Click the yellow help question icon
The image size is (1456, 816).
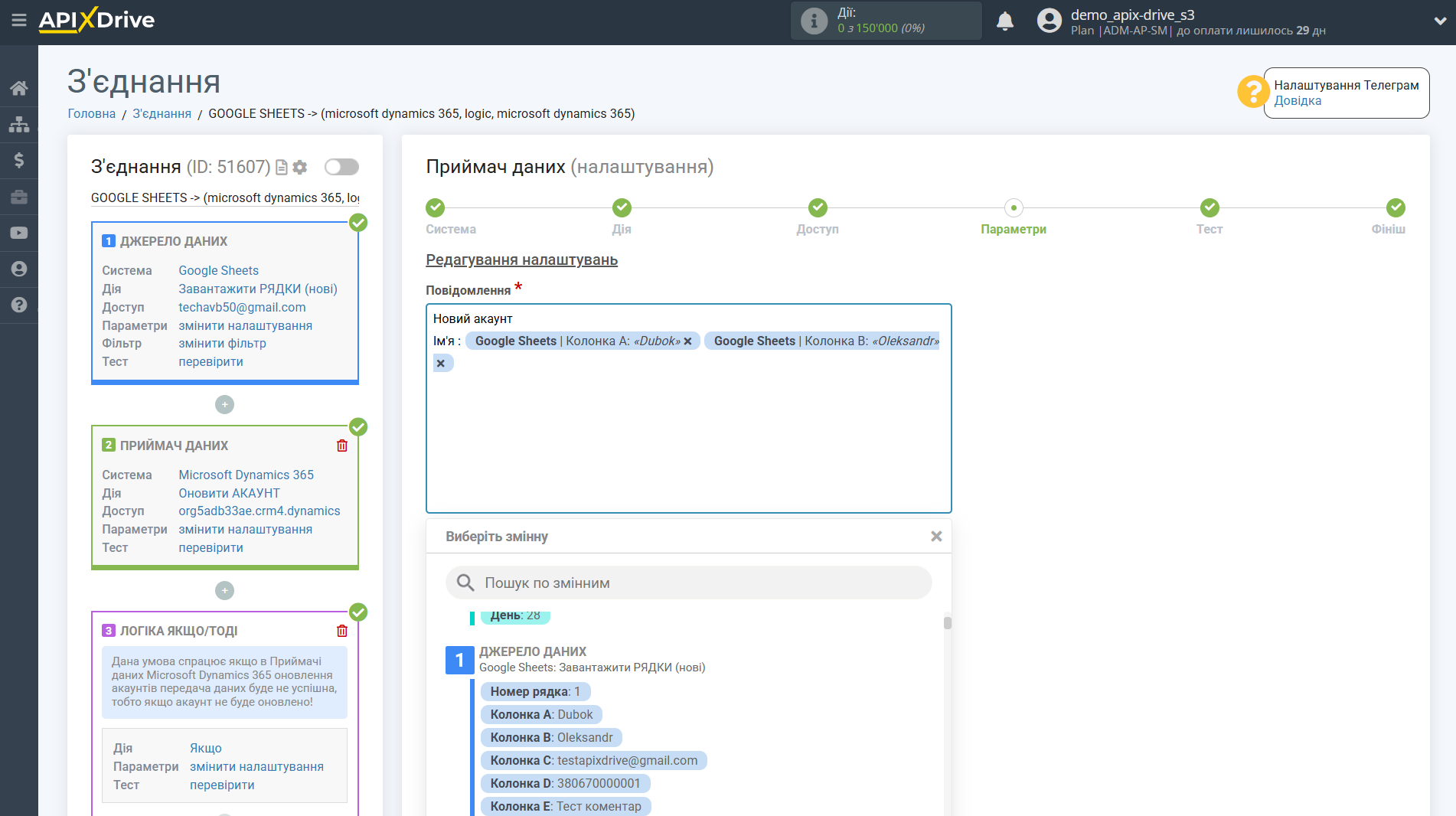1253,92
